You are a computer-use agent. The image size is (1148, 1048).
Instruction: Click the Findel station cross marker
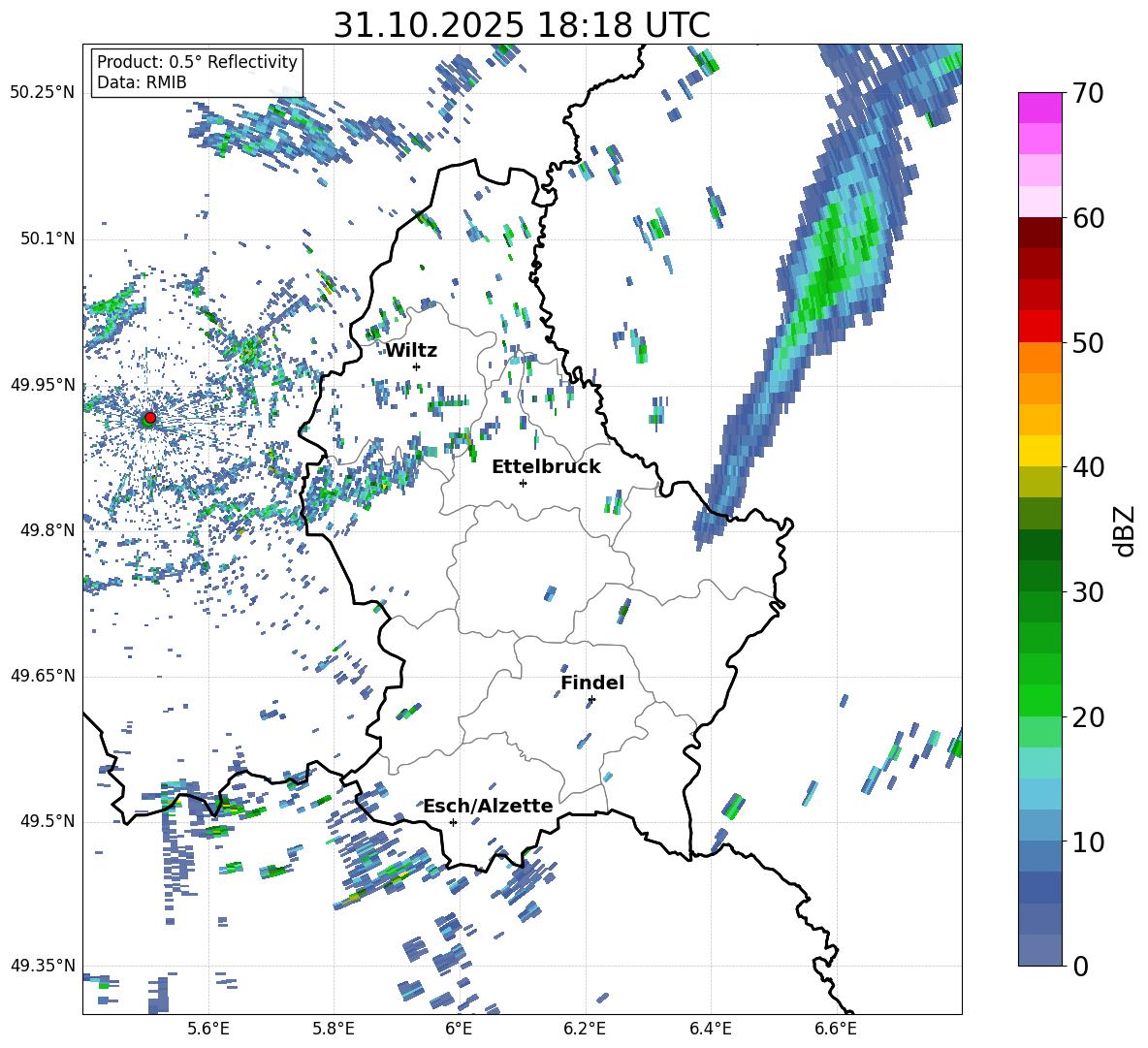click(591, 700)
